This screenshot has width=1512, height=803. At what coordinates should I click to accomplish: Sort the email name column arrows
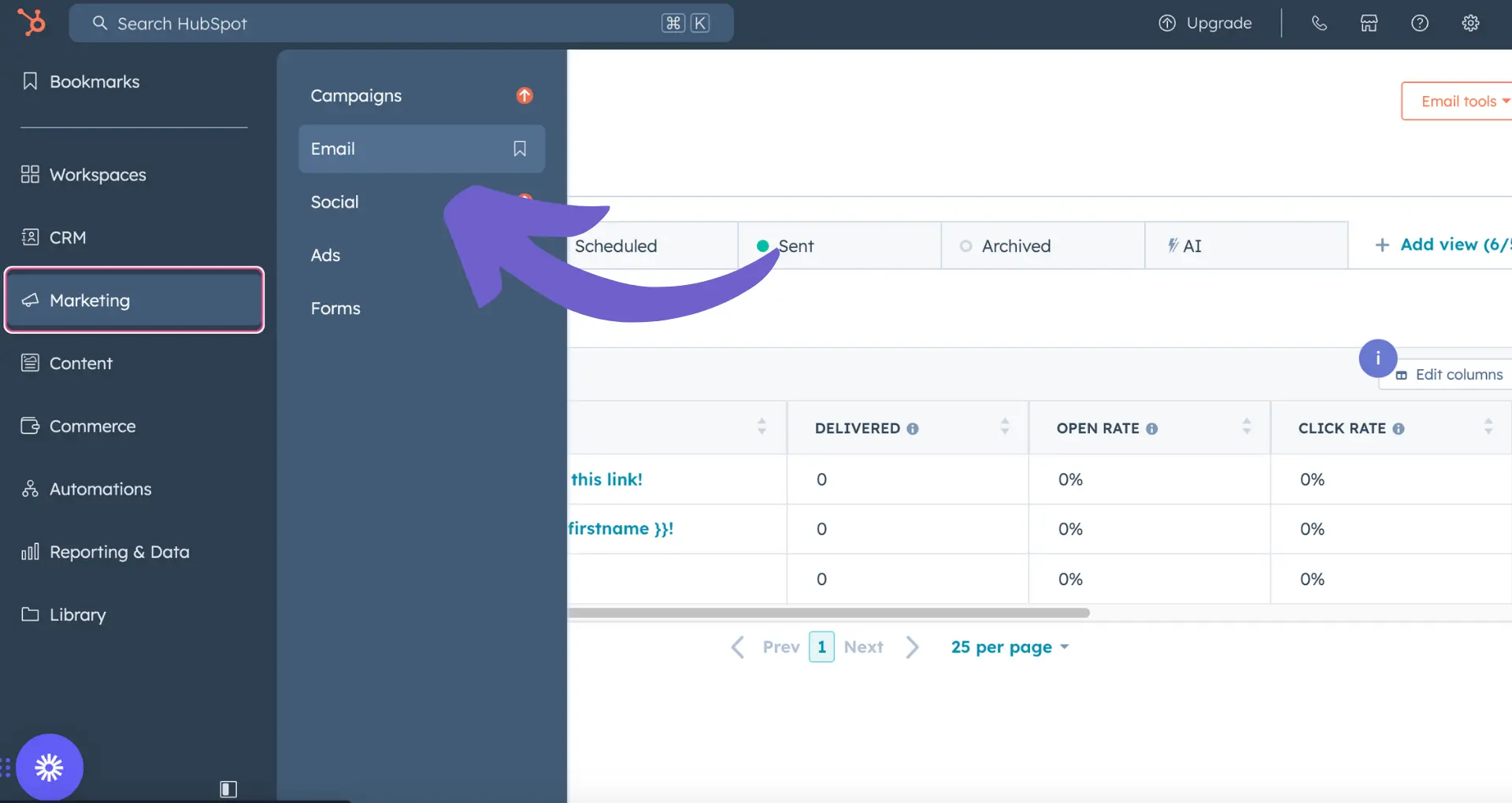pos(762,427)
